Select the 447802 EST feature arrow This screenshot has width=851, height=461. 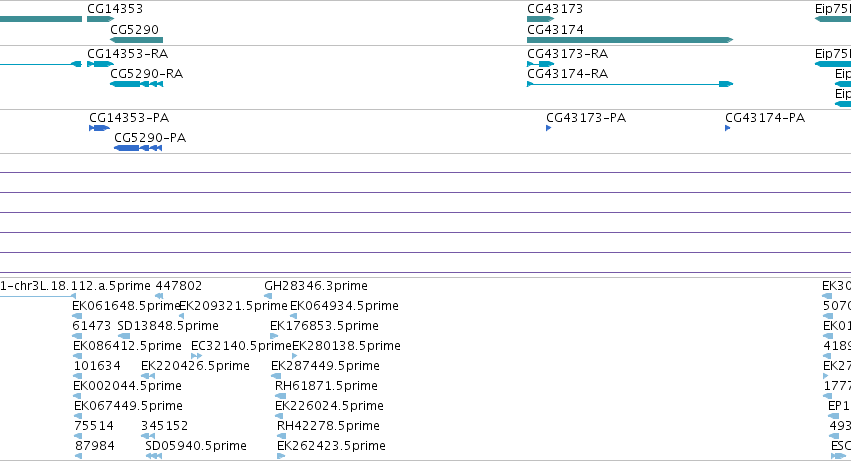click(159, 296)
